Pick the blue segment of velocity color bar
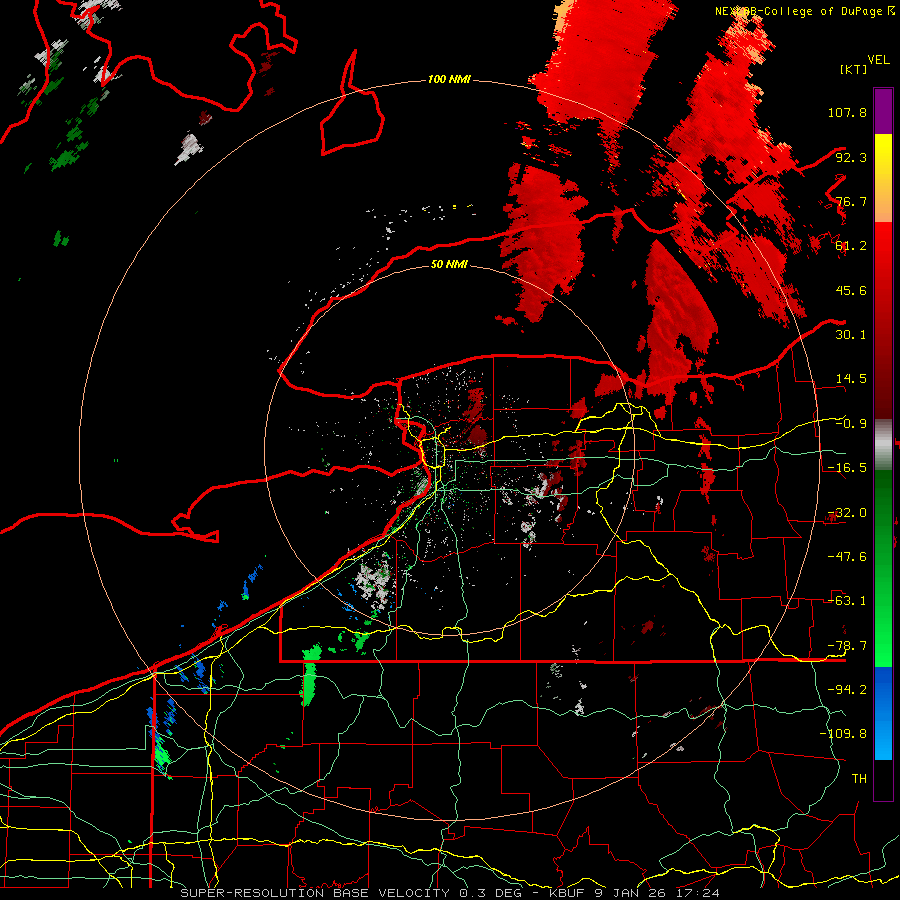The width and height of the screenshot is (900, 900). coord(883,713)
